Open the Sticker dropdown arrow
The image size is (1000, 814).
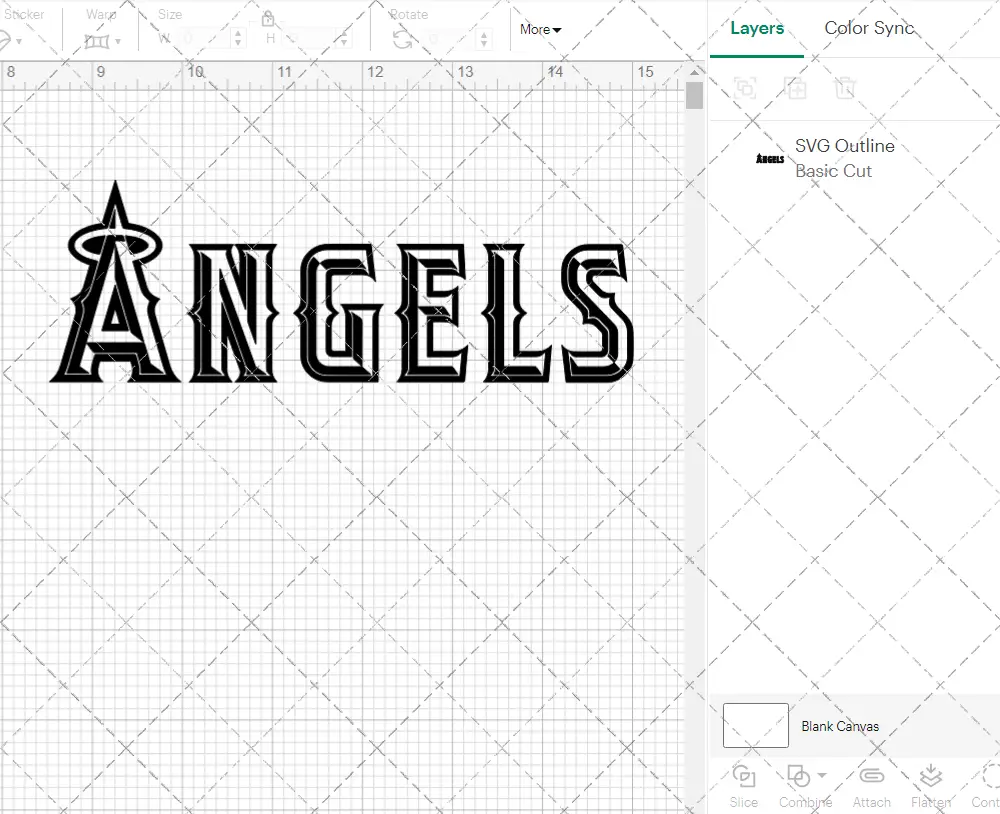pyautogui.click(x=18, y=41)
